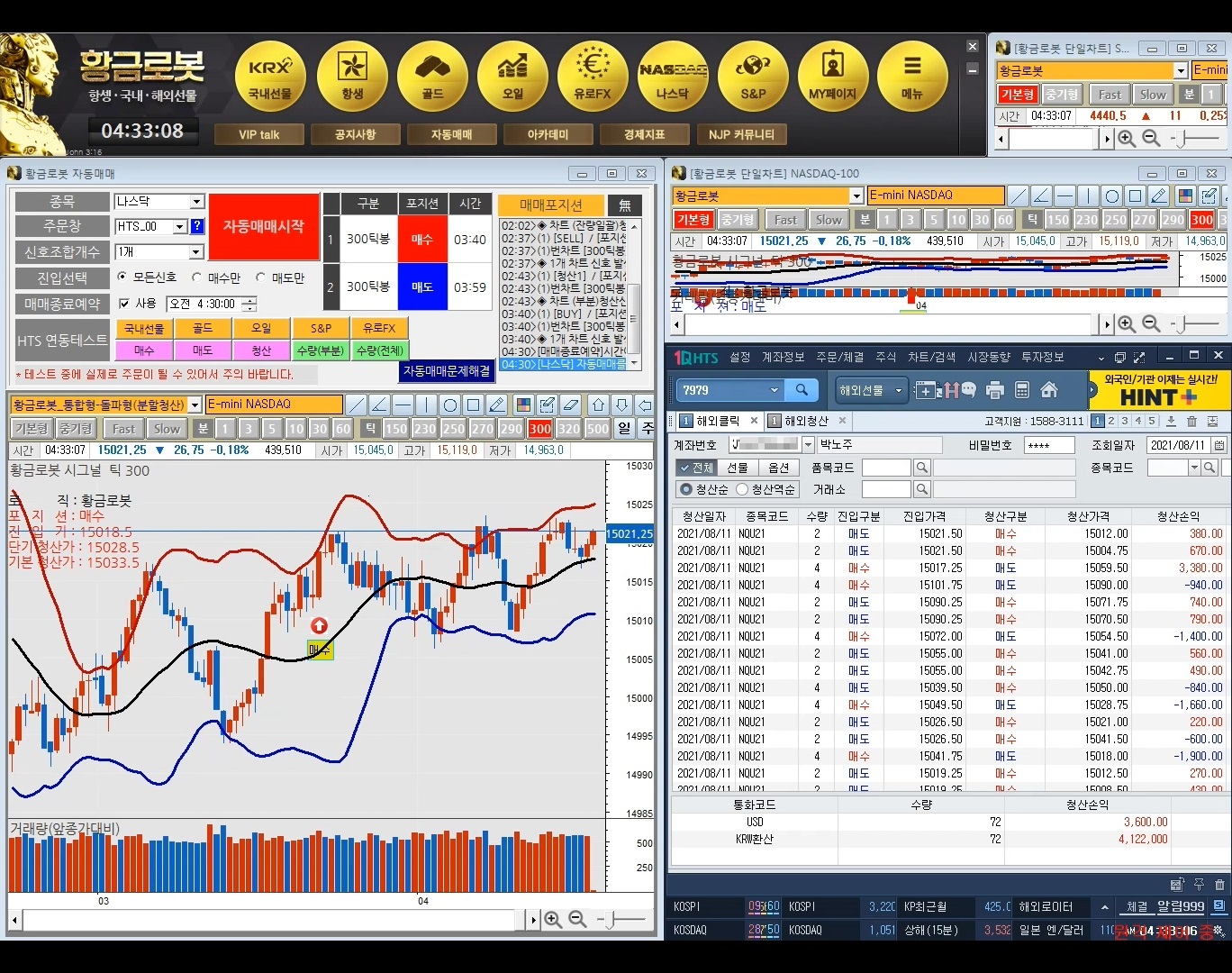Viewport: 1232px width, 973px height.
Task: Click zoom-out magnifier below main chart
Action: (x=577, y=920)
